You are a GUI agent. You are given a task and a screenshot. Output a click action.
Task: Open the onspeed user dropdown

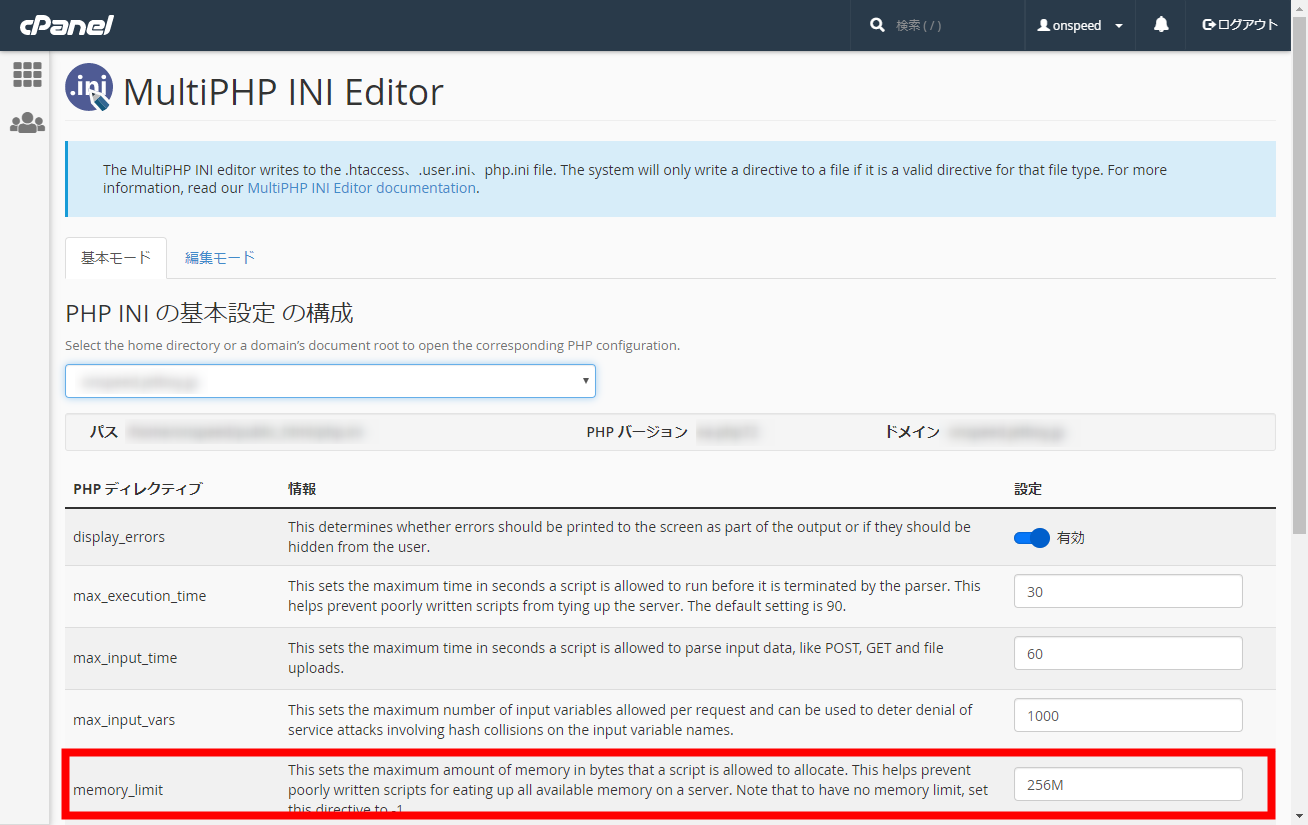point(1080,25)
